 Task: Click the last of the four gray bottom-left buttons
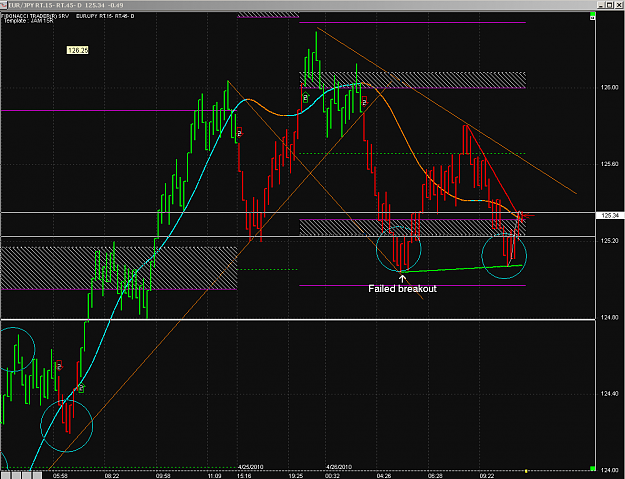coord(37,475)
